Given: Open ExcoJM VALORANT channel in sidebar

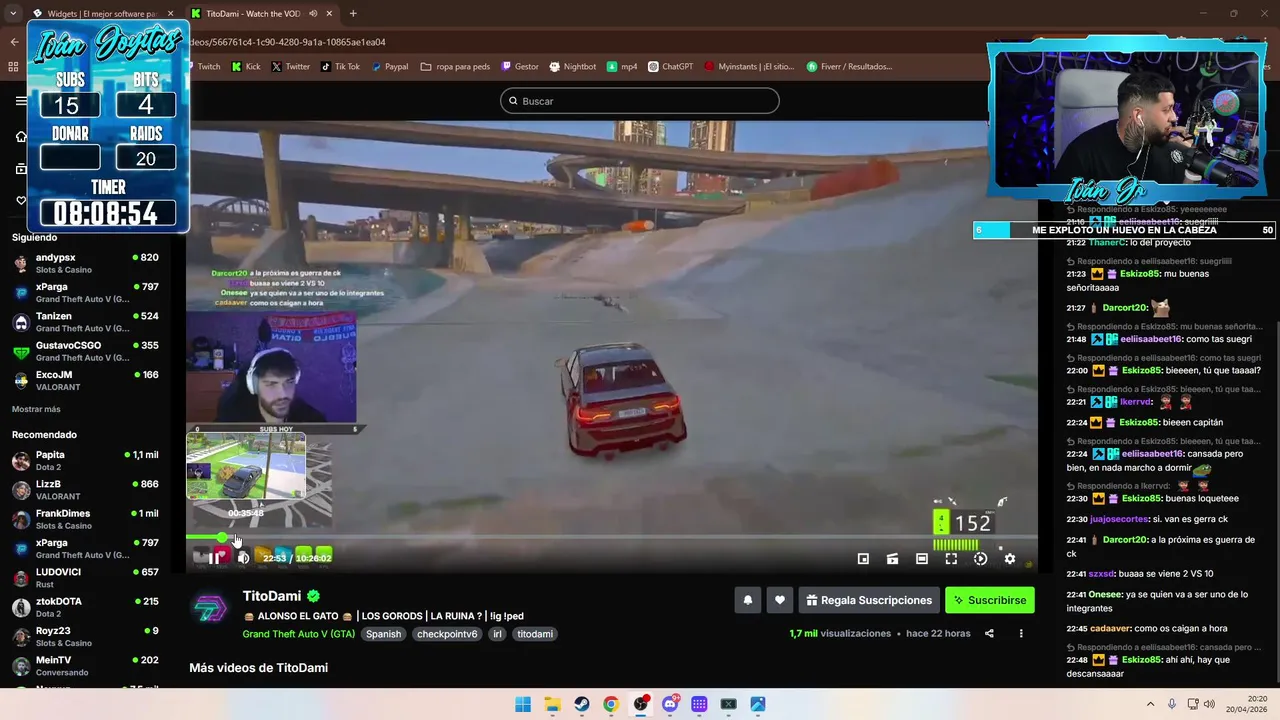Looking at the screenshot, I should point(85,380).
